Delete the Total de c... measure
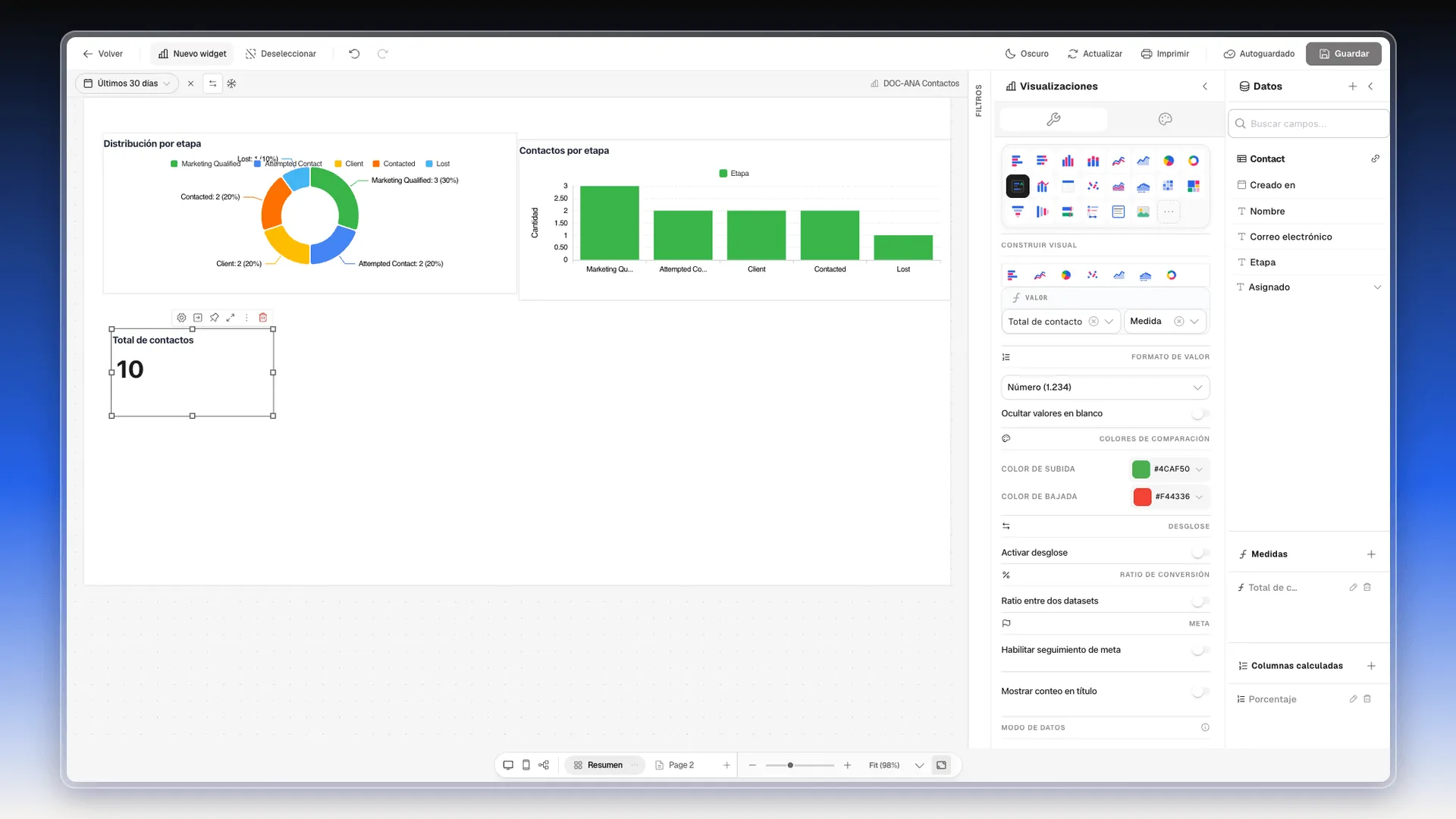Screen dimensions: 1456x819 (1367, 588)
